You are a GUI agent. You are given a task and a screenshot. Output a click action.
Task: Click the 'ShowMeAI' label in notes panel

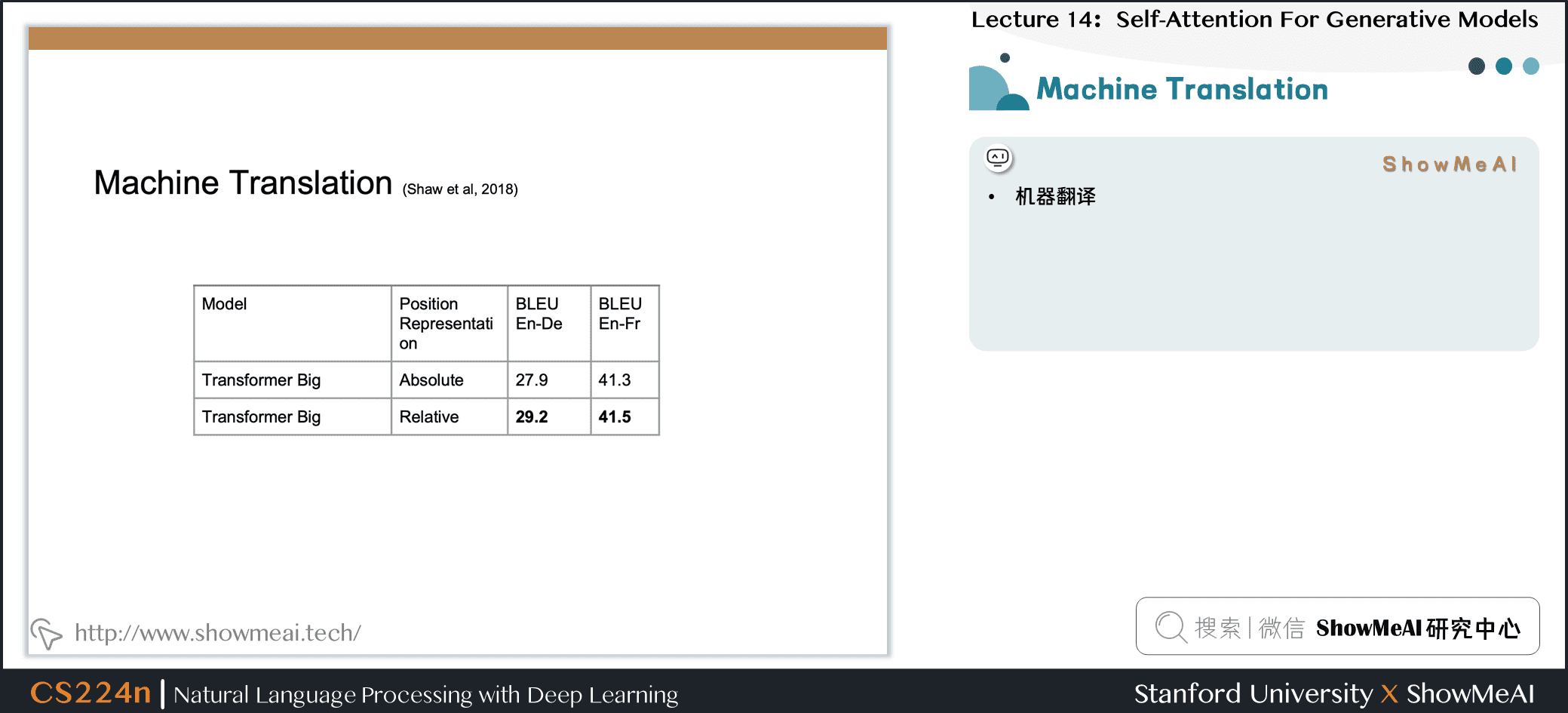pos(1449,164)
